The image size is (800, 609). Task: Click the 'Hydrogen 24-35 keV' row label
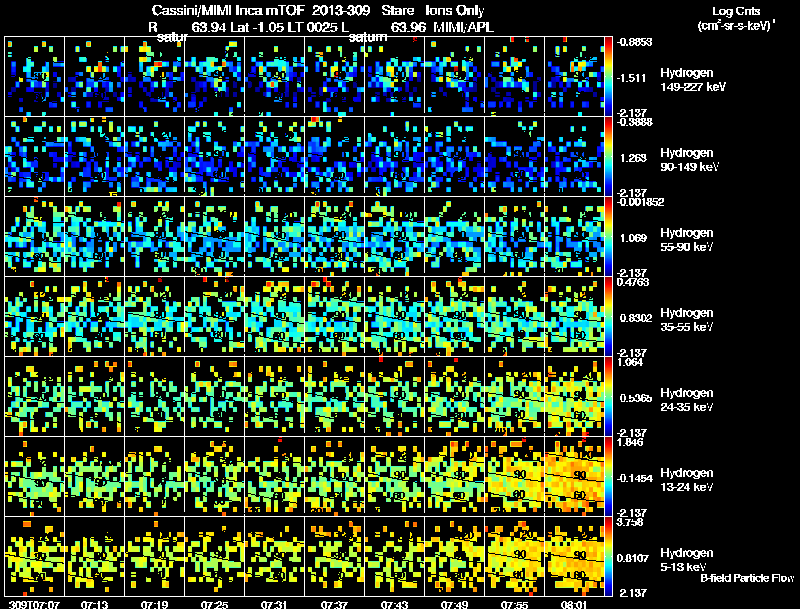coord(687,400)
